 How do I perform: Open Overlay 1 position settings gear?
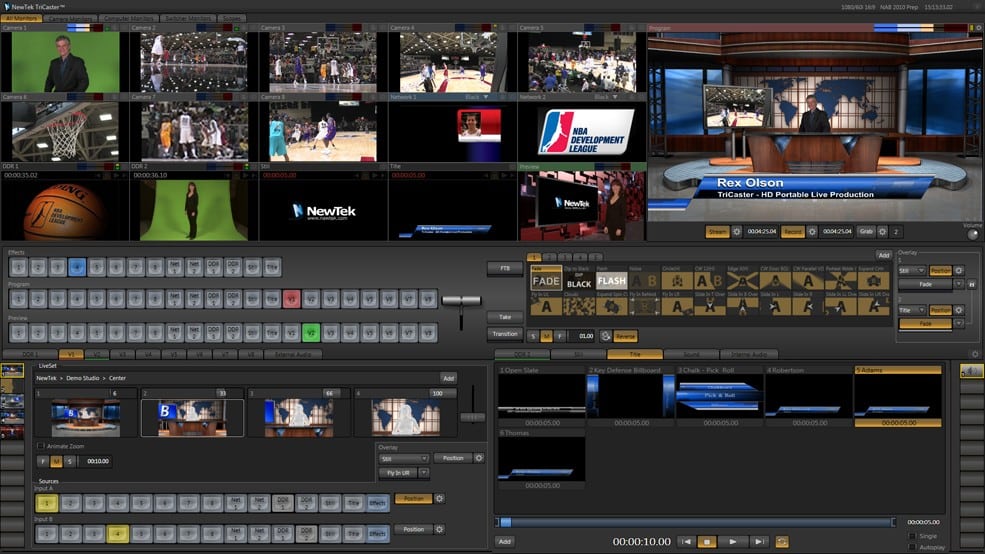tap(959, 271)
